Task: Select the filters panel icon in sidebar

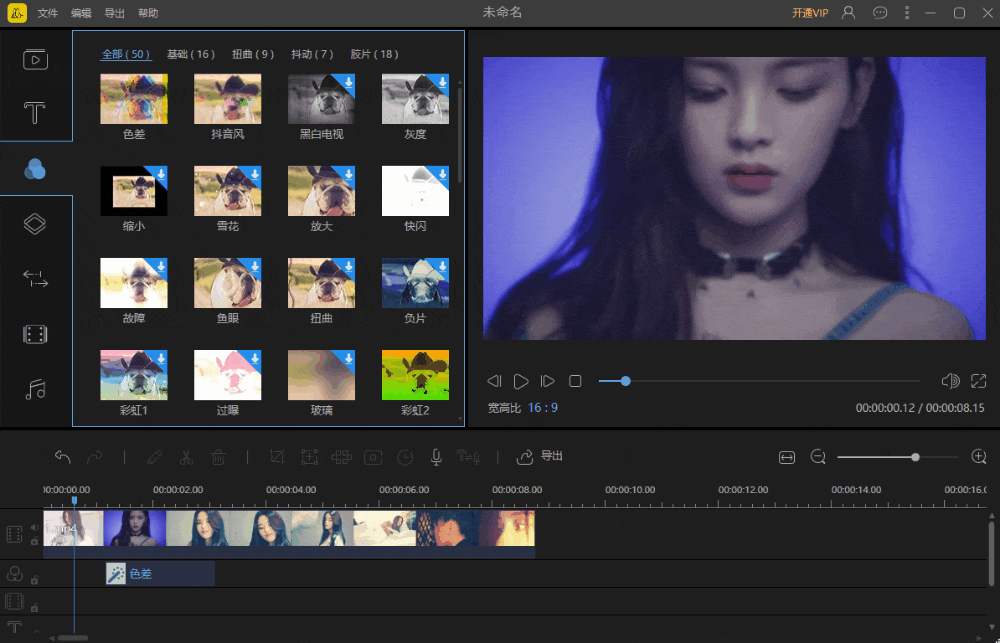Action: click(x=35, y=169)
